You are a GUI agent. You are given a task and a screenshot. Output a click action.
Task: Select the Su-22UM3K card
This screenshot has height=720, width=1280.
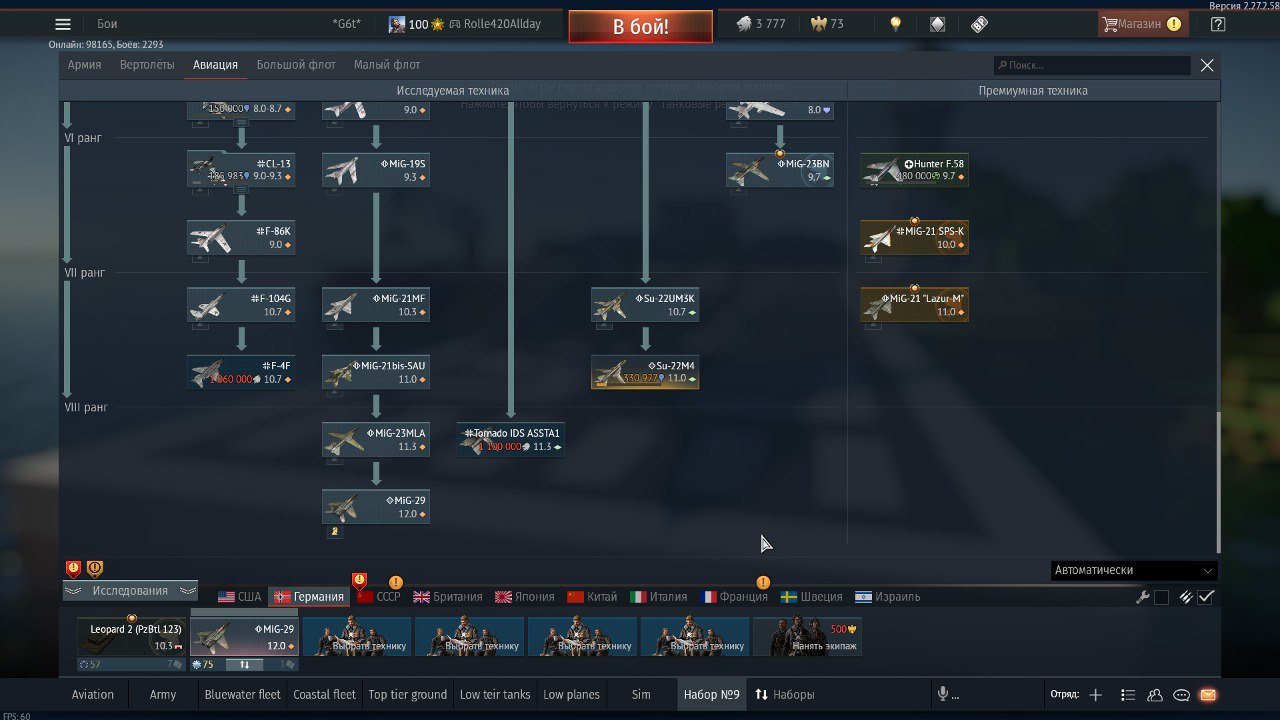click(645, 305)
